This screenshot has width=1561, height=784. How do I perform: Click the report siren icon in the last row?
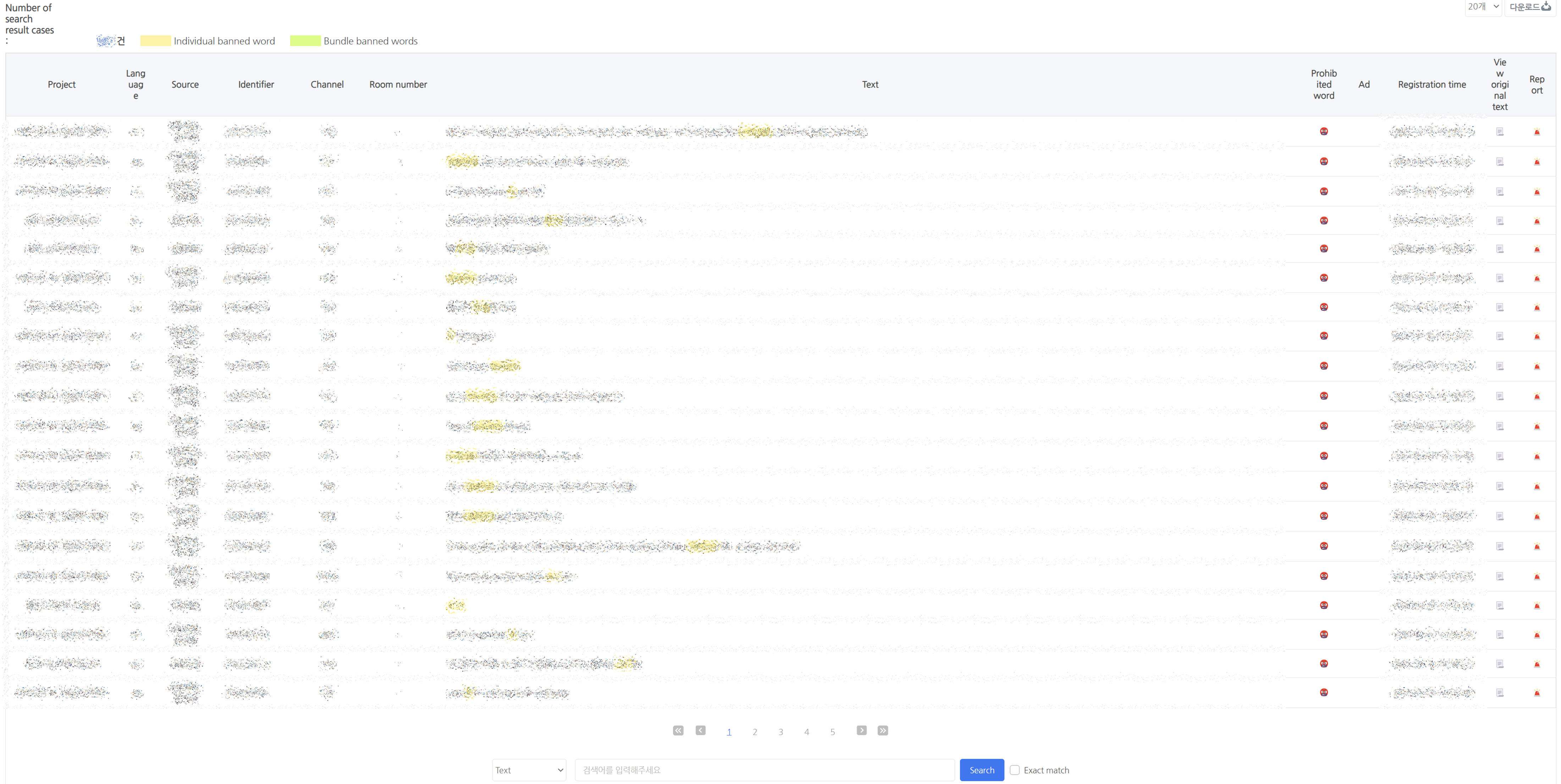point(1537,693)
